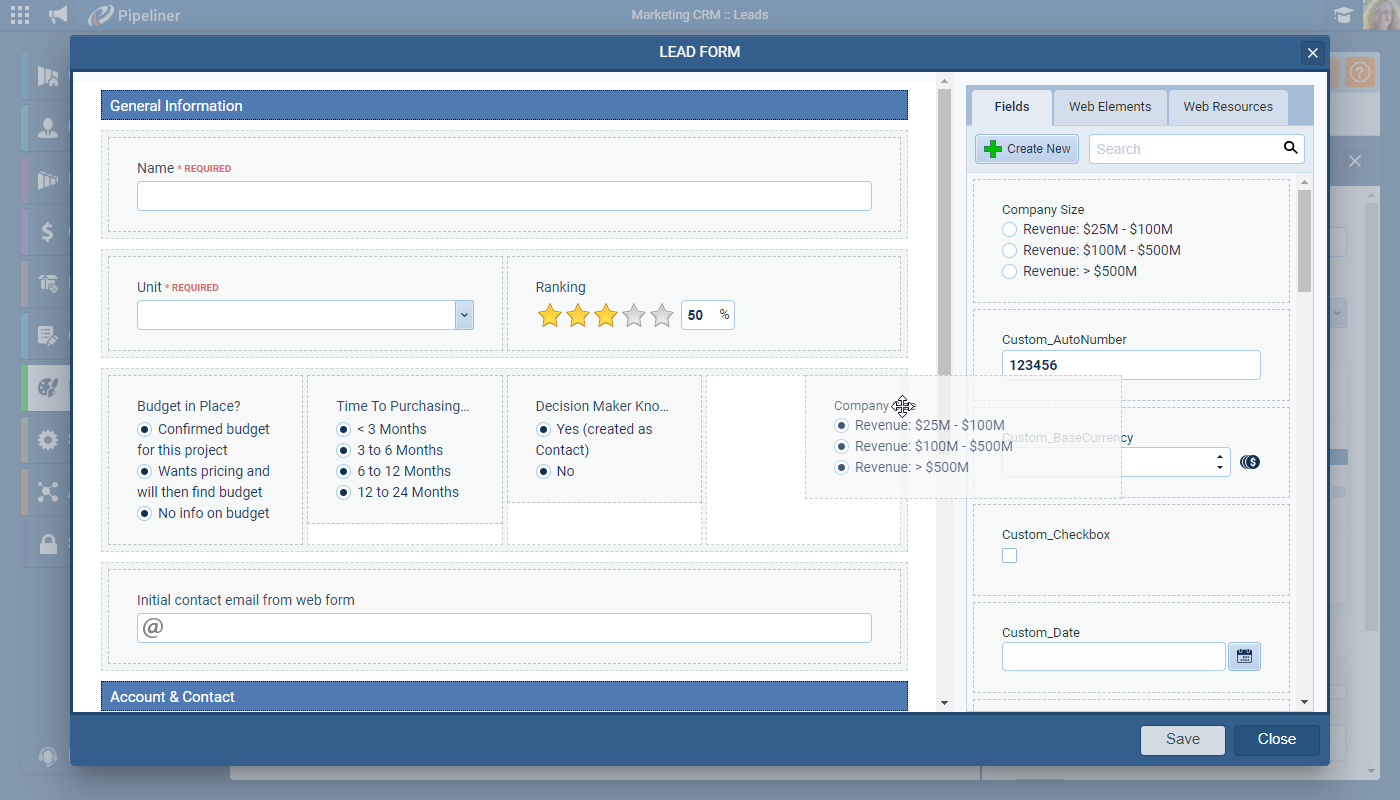Image resolution: width=1400 pixels, height=800 pixels.
Task: Set Ranking to the fifth star
Action: pyautogui.click(x=661, y=316)
